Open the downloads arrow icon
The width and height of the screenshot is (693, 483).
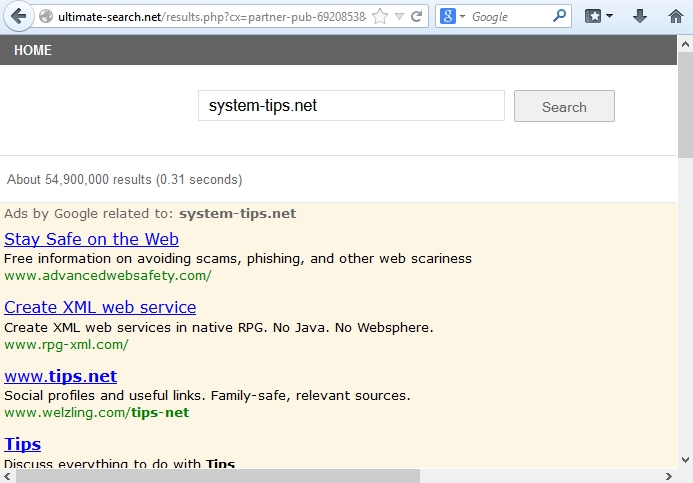(x=640, y=17)
